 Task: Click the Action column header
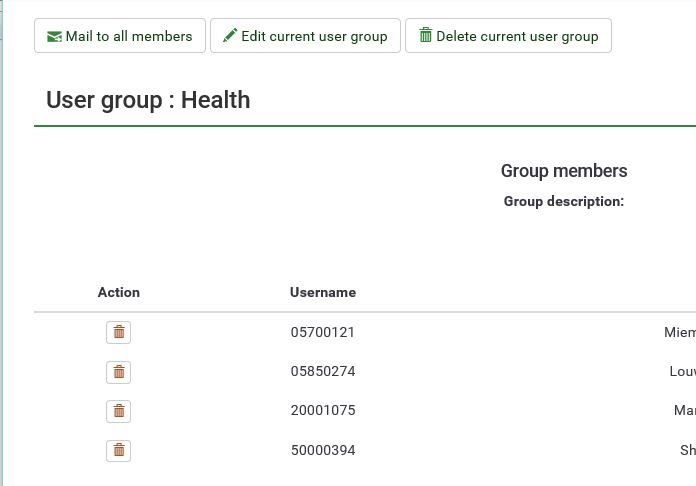119,292
